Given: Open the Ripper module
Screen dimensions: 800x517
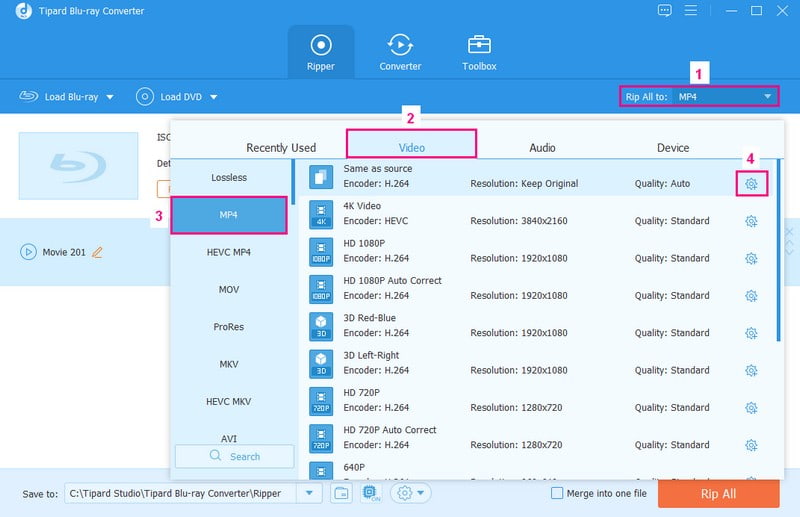Looking at the screenshot, I should (320, 53).
